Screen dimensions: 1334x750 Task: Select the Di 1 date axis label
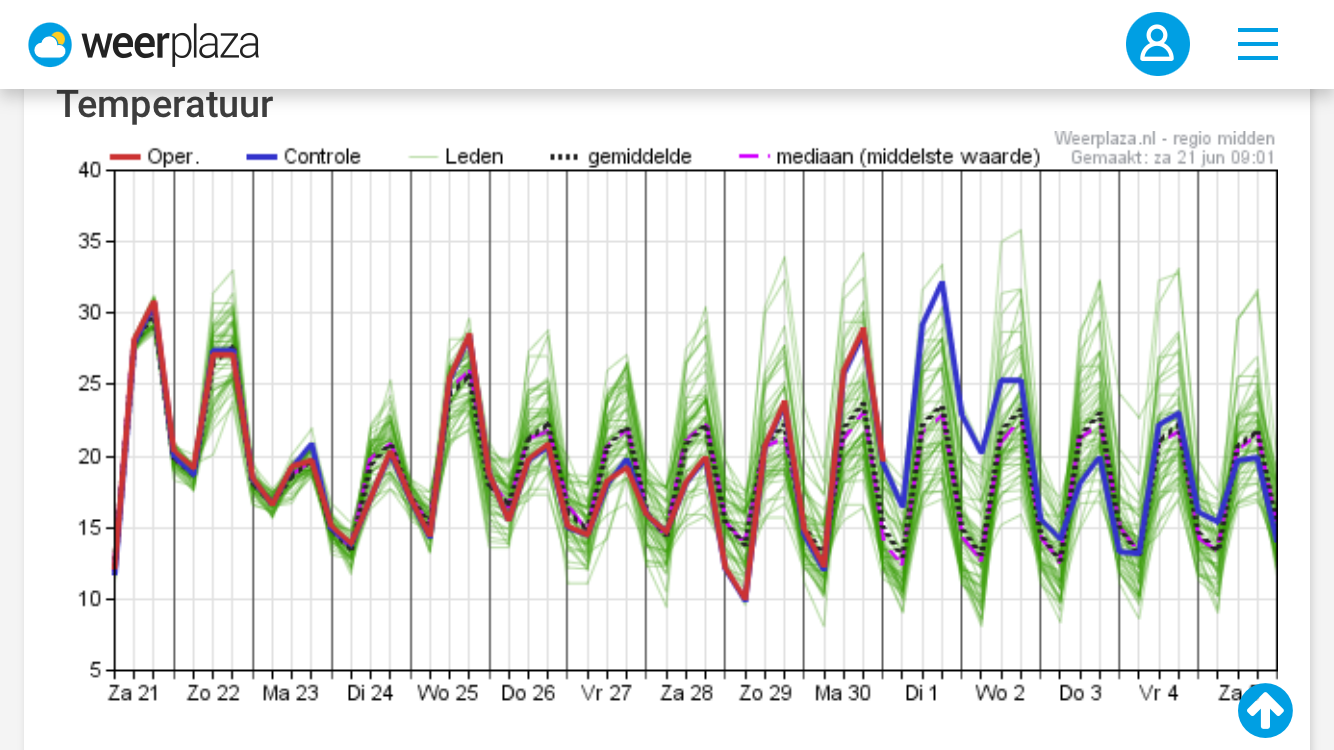click(x=921, y=693)
